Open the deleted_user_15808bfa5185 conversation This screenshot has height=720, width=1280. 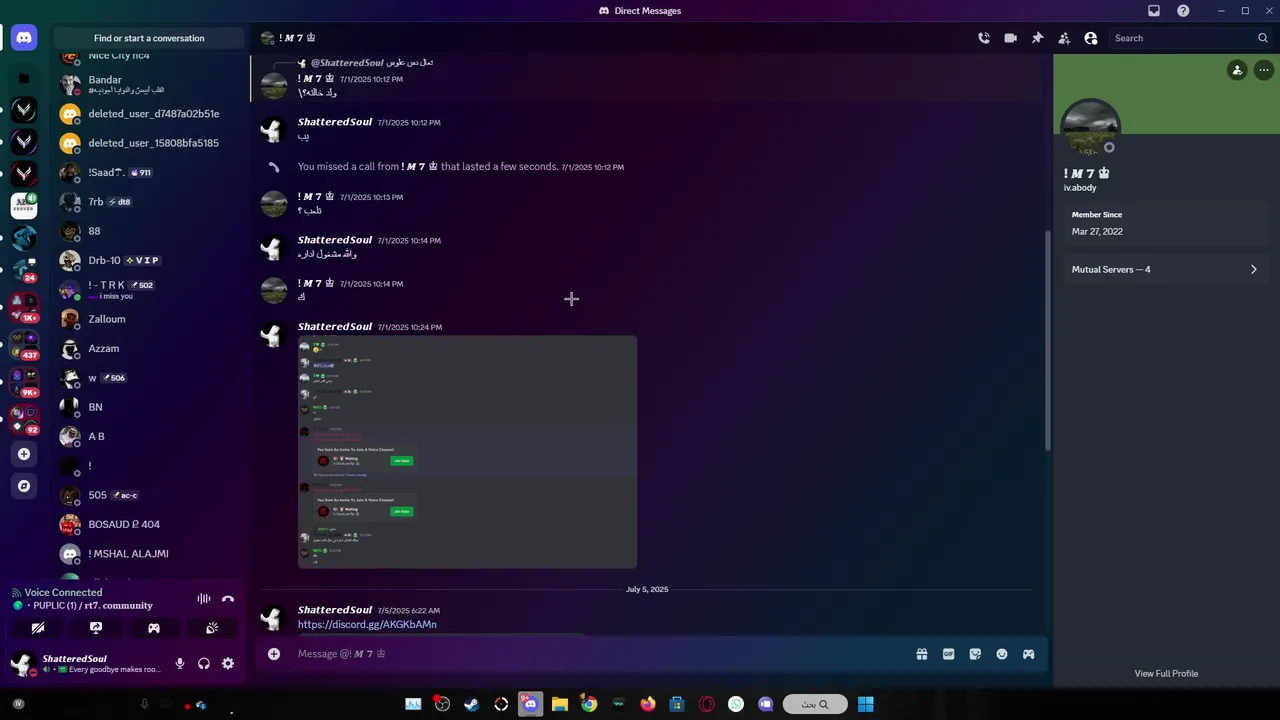tap(149, 143)
